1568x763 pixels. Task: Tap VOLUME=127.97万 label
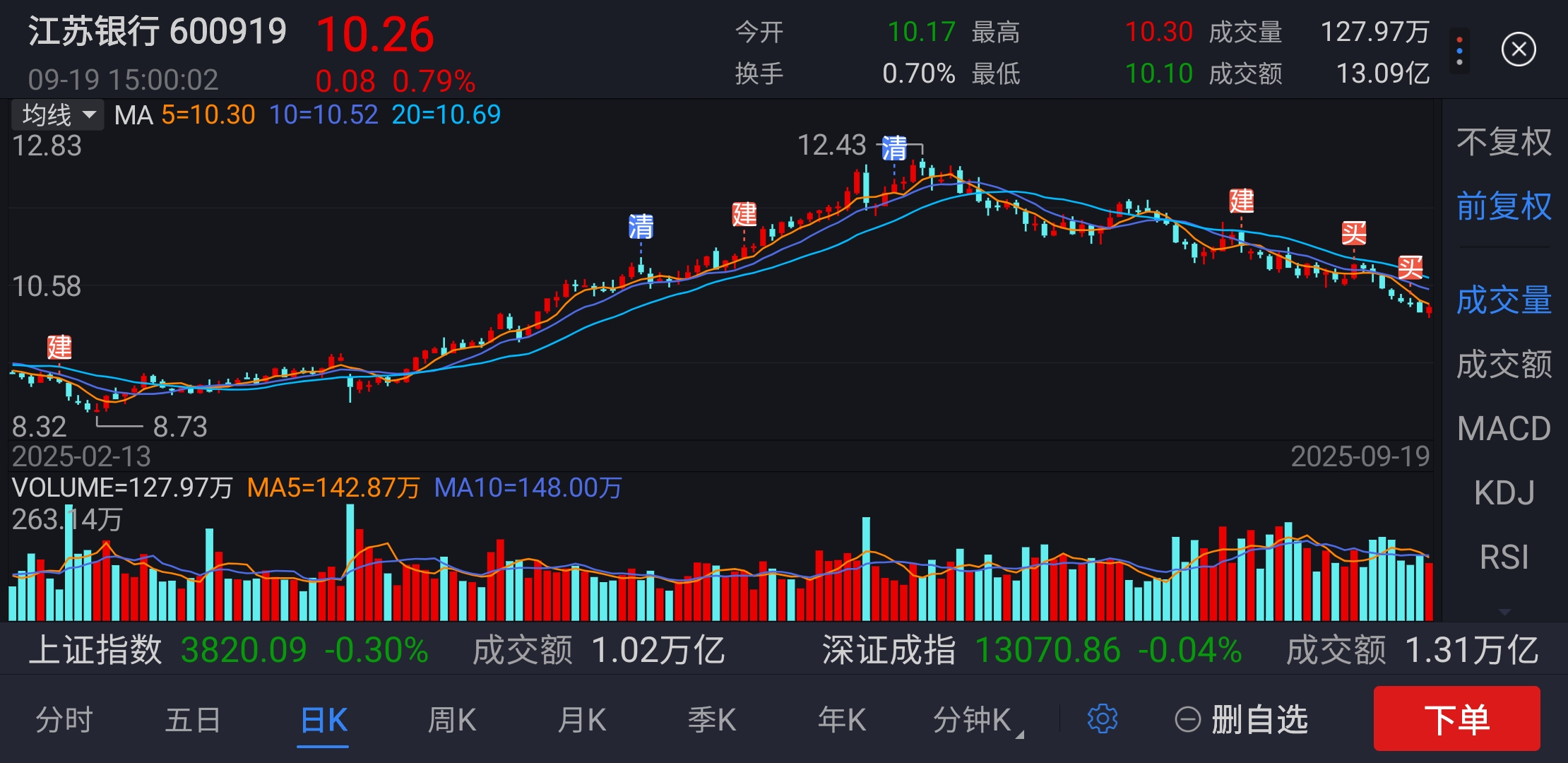click(122, 487)
